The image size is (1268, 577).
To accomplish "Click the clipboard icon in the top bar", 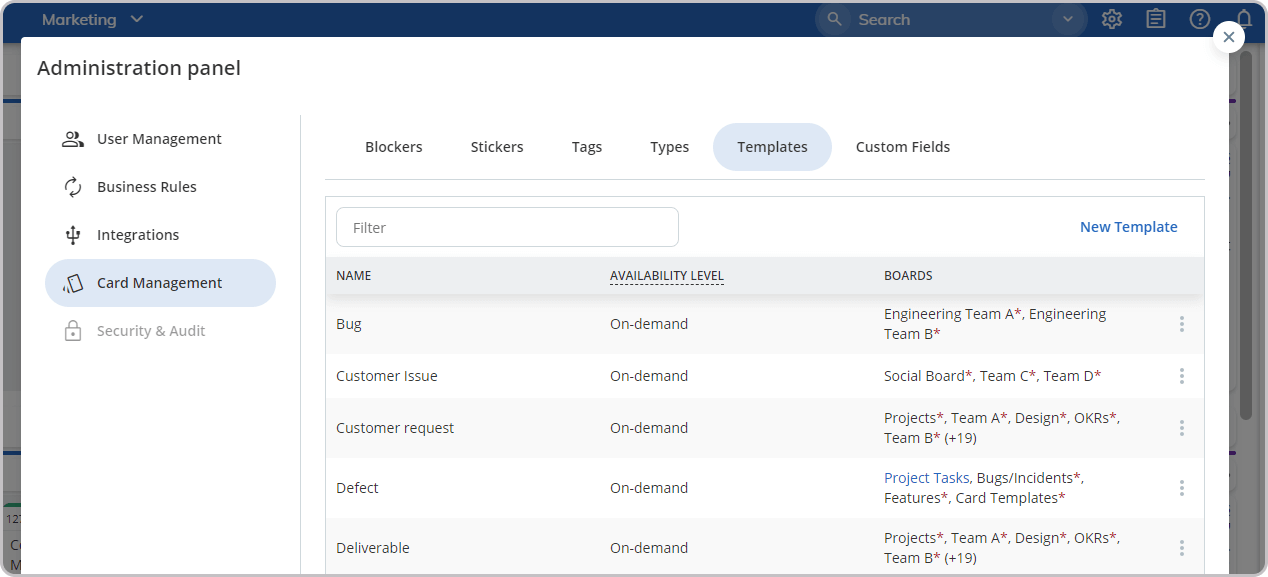I will coord(1155,18).
